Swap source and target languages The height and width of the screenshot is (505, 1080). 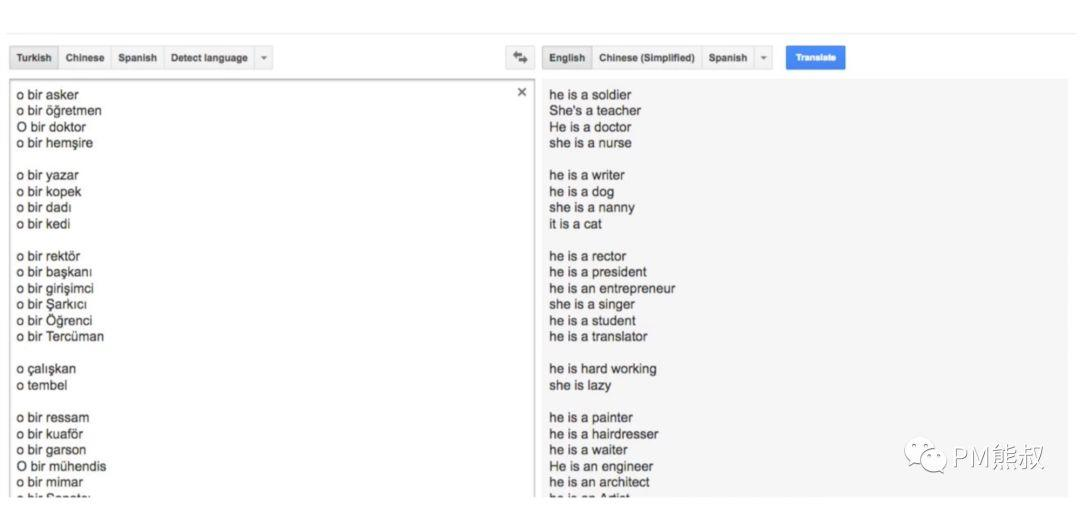520,58
